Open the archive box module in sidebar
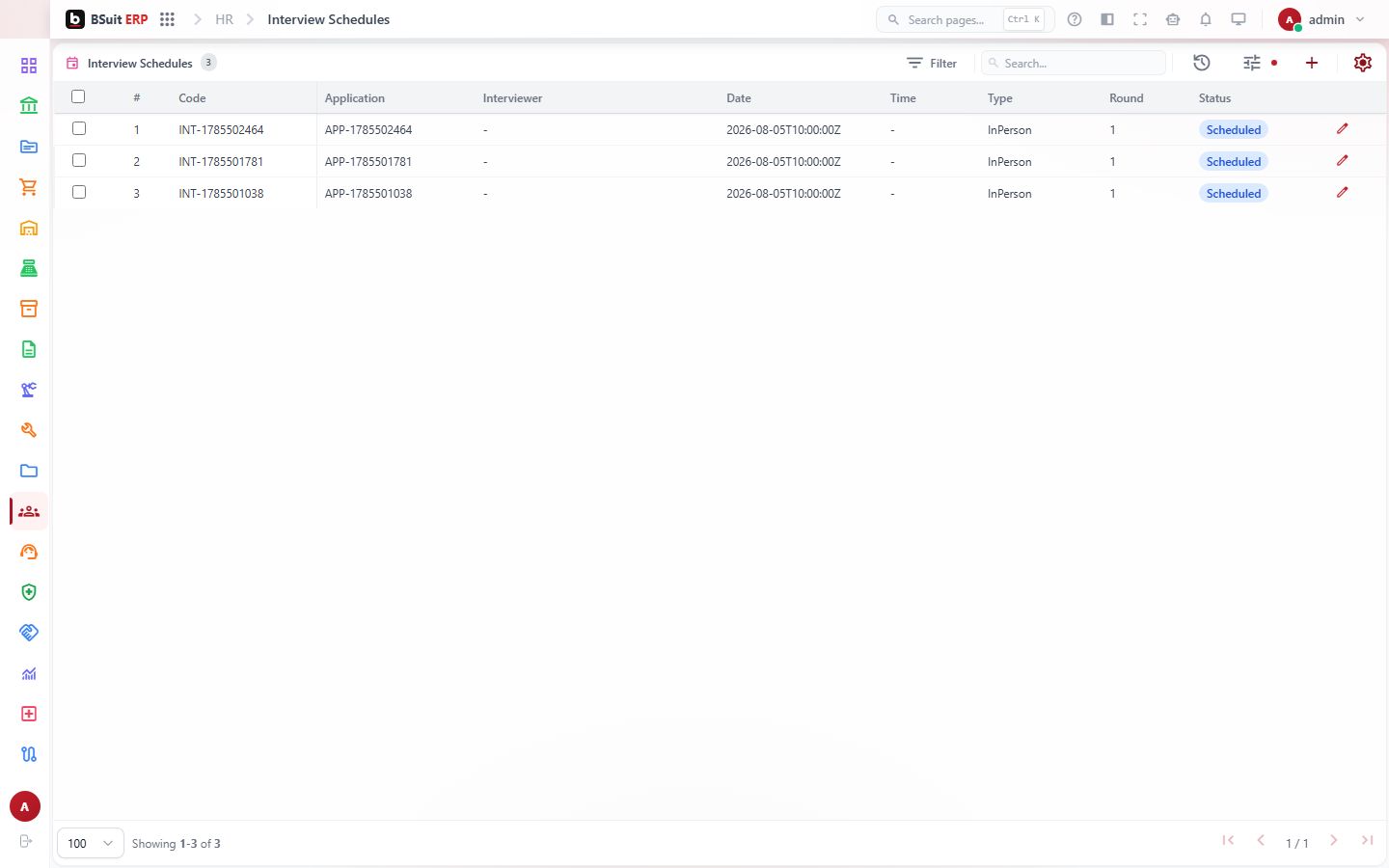Viewport: 1389px width, 868px height. 29,309
